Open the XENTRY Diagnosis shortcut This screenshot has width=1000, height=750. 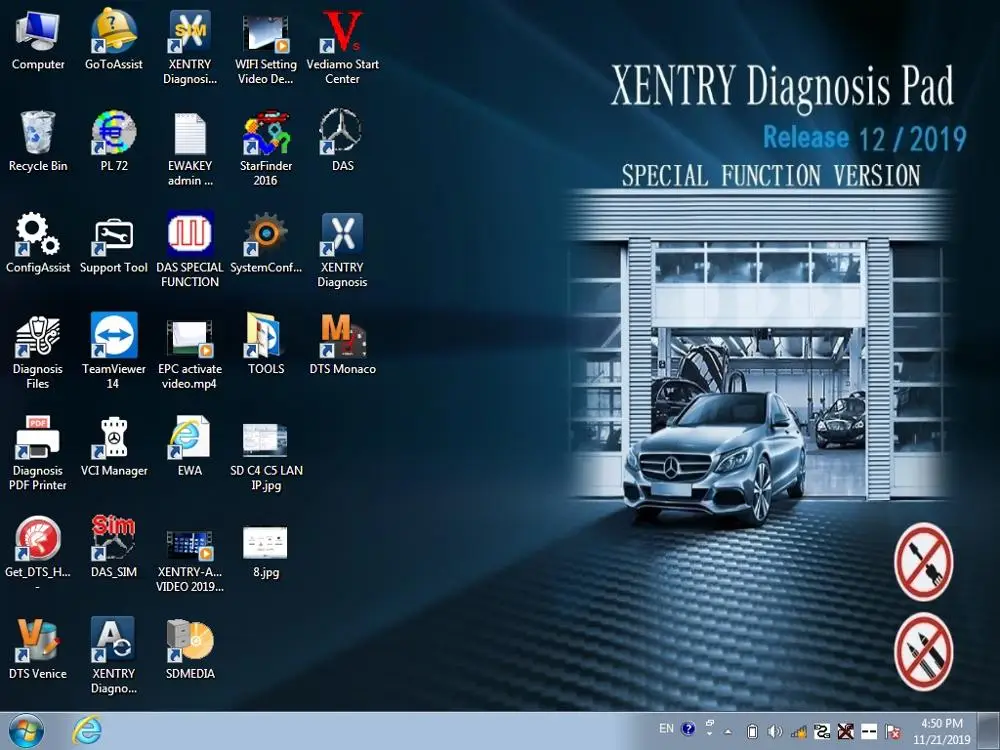click(x=342, y=235)
